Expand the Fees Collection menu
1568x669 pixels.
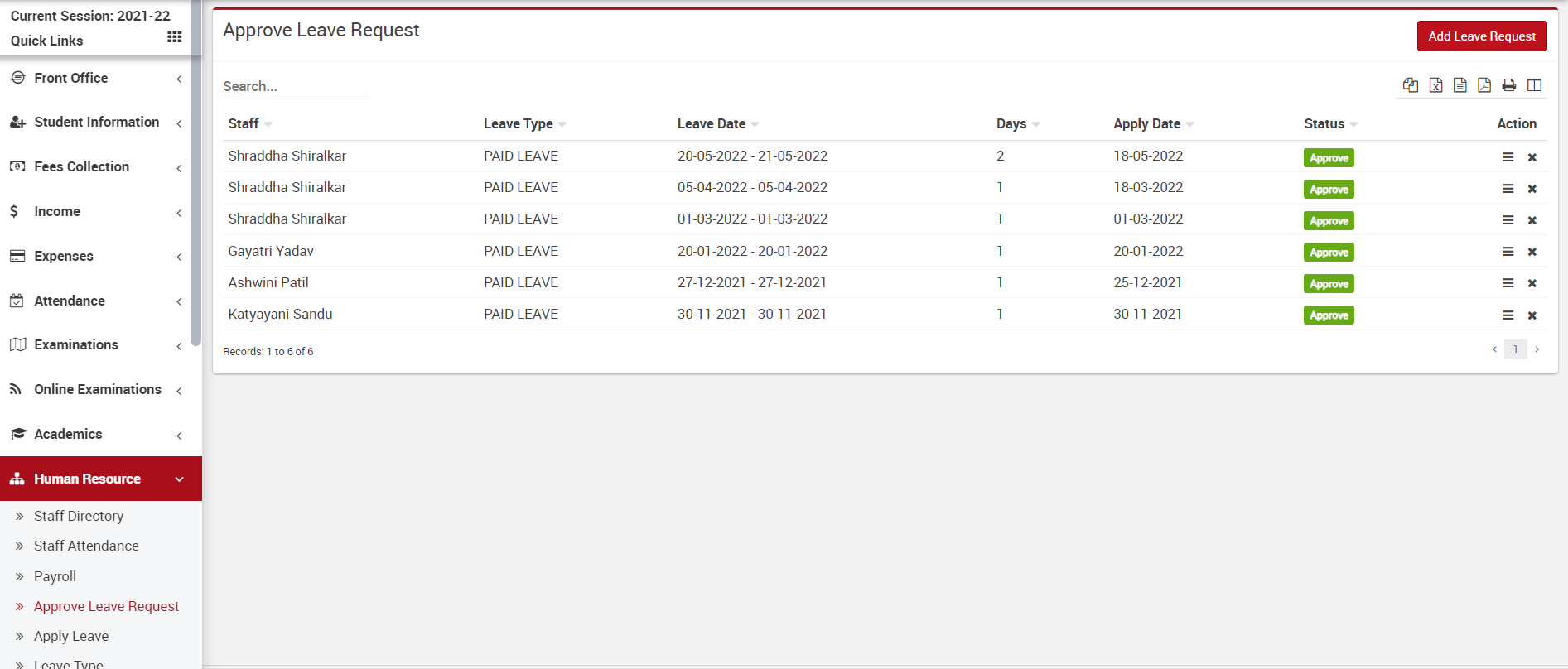(82, 166)
